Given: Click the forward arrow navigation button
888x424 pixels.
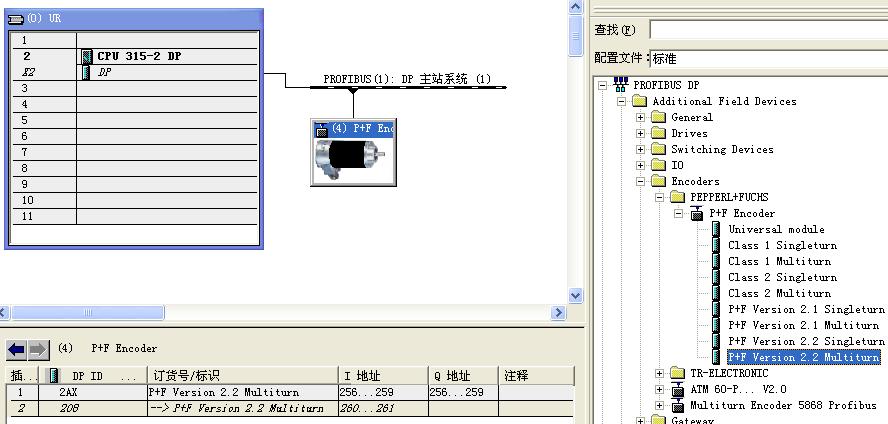Looking at the screenshot, I should (38, 350).
